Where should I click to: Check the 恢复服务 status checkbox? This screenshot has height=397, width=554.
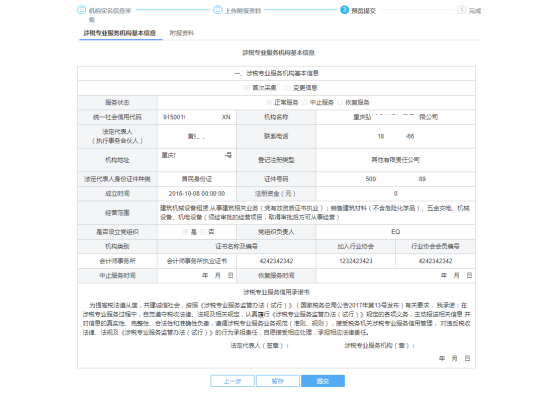coord(340,102)
